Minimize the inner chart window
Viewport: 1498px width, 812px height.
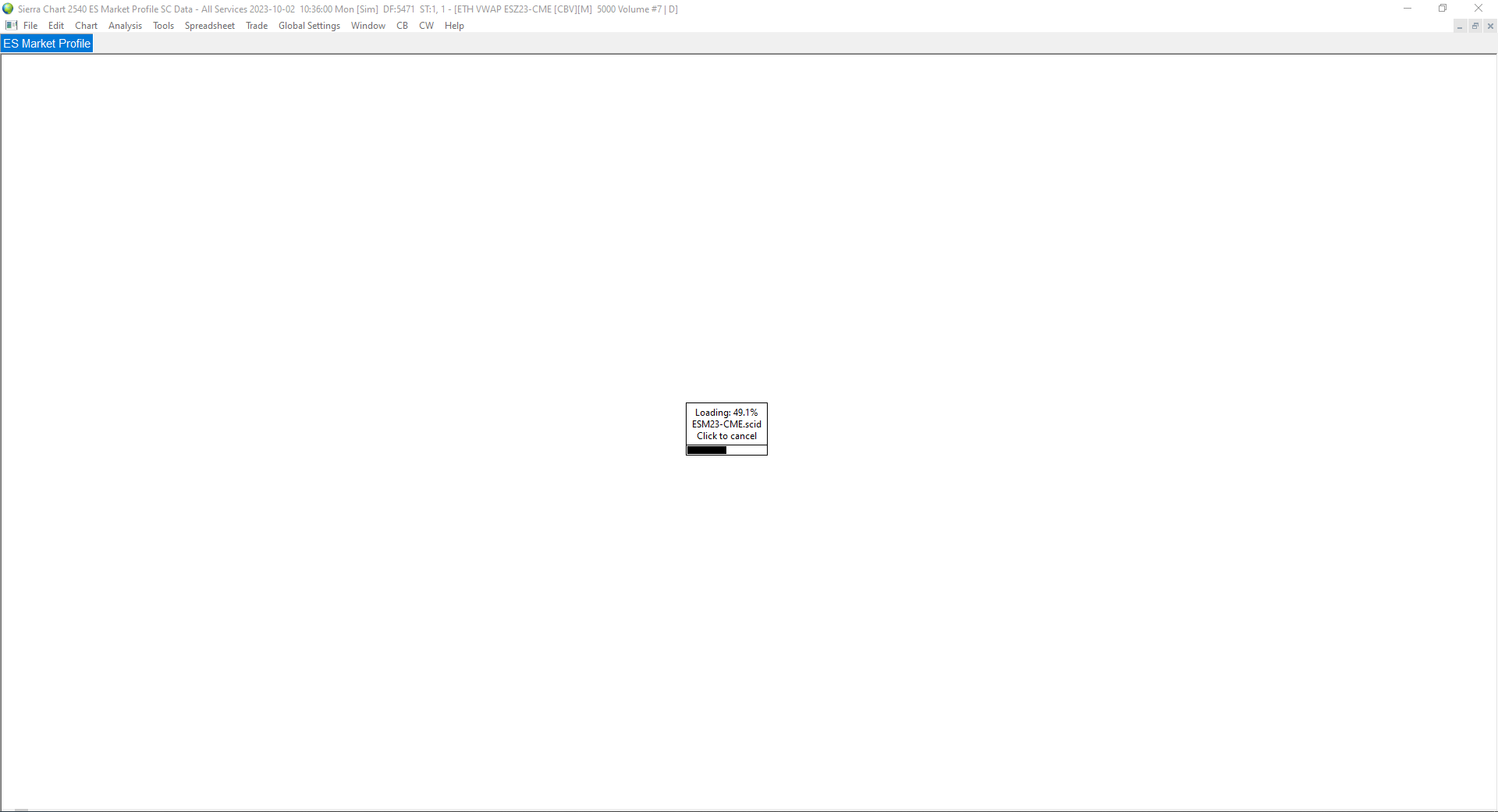(x=1460, y=27)
